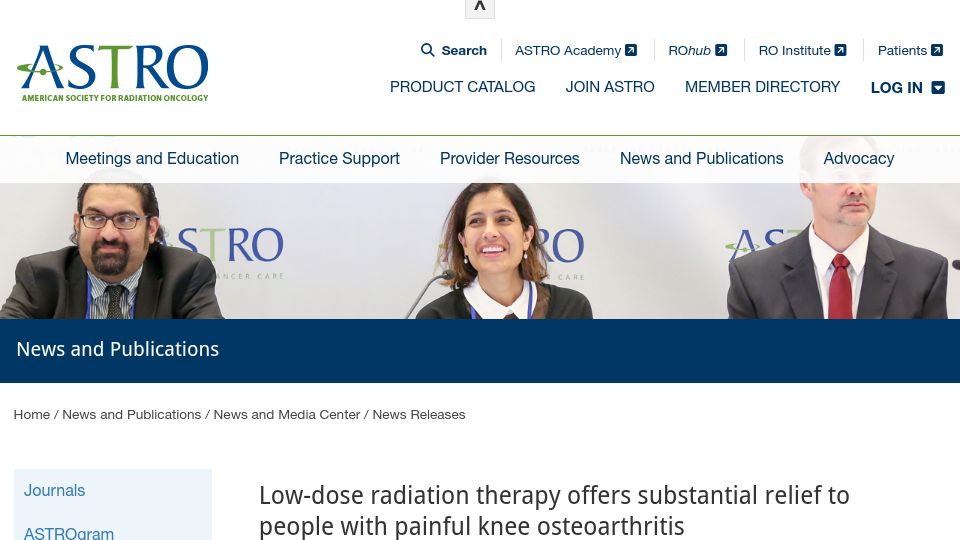This screenshot has width=960, height=540.
Task: Click News and Publications breadcrumb
Action: click(132, 414)
